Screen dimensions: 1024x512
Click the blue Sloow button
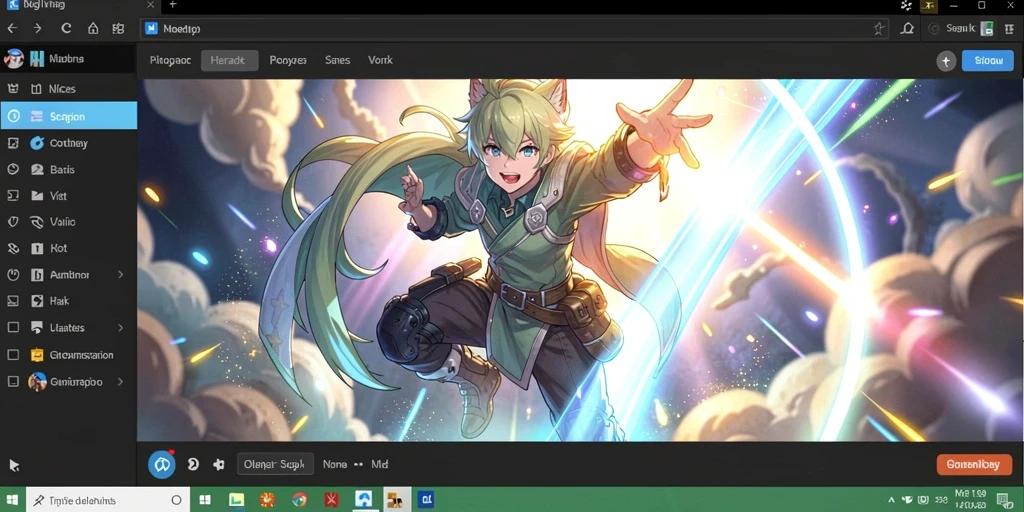coord(988,60)
